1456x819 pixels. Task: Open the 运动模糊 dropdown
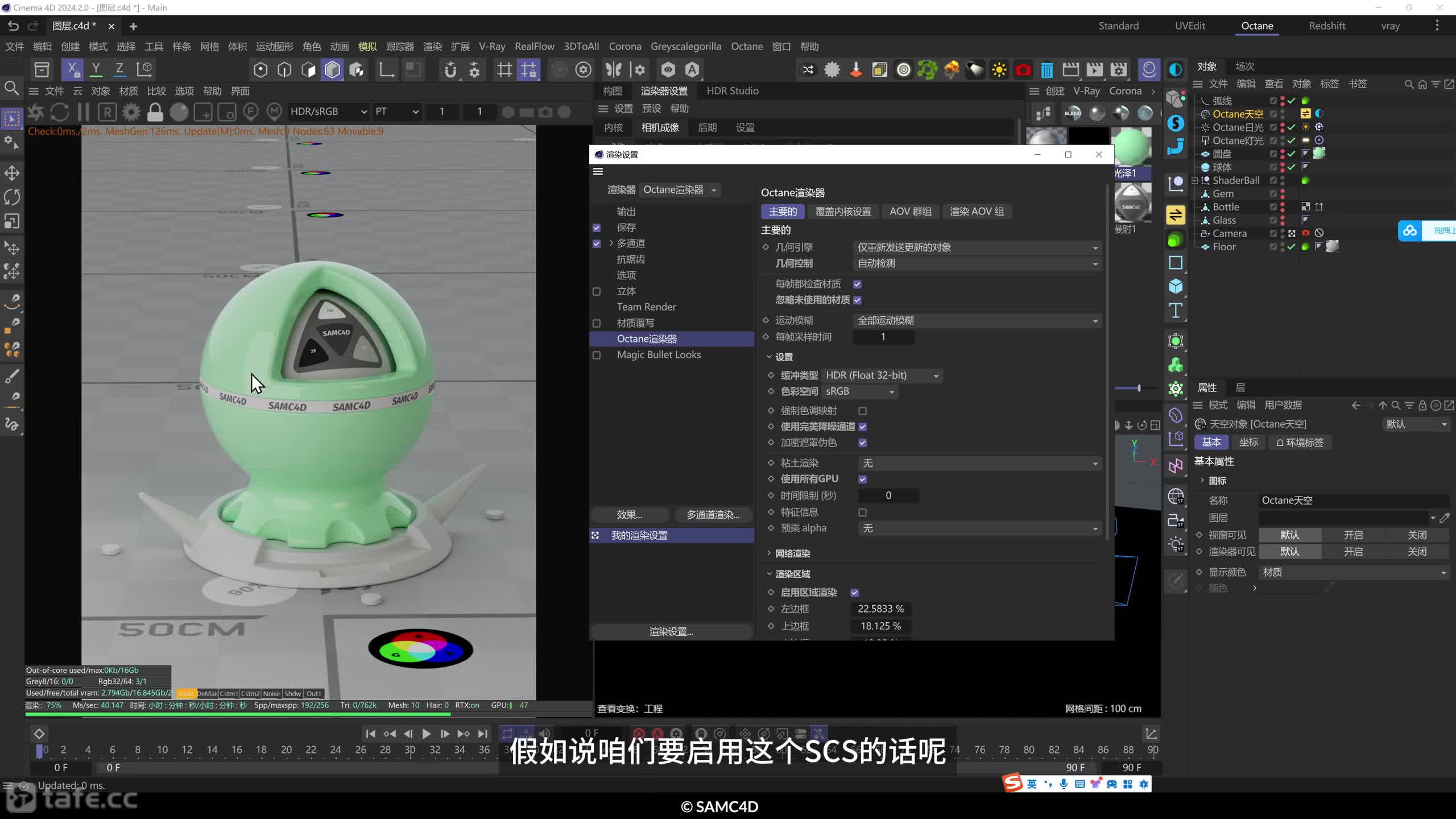pos(977,320)
